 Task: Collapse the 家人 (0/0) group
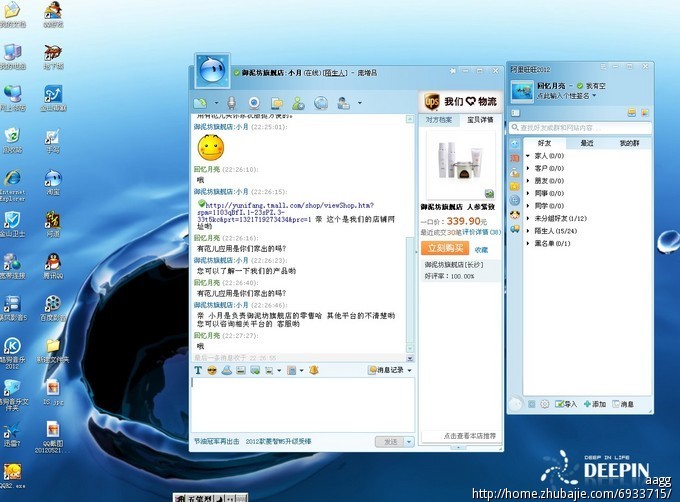tap(528, 156)
